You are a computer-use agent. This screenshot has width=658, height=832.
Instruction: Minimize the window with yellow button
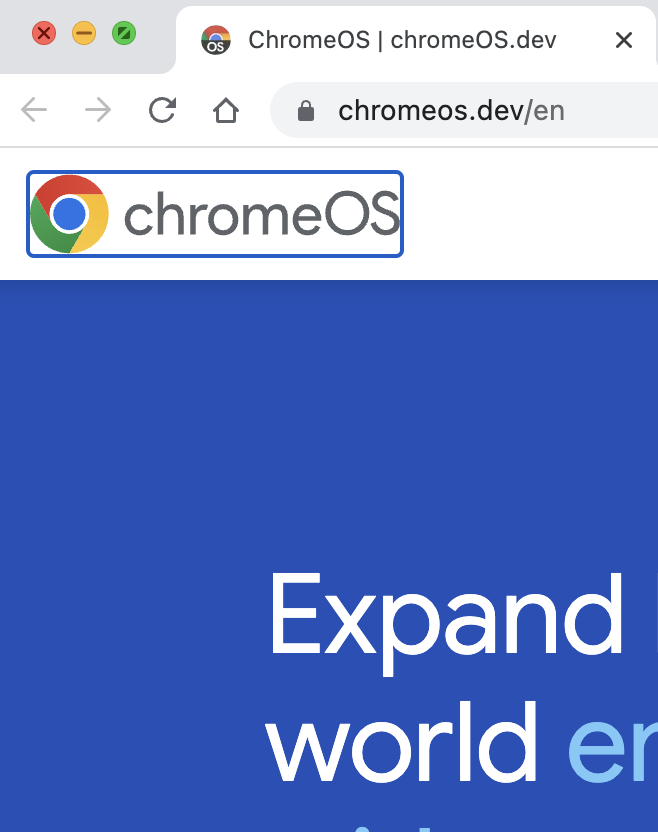coord(84,33)
